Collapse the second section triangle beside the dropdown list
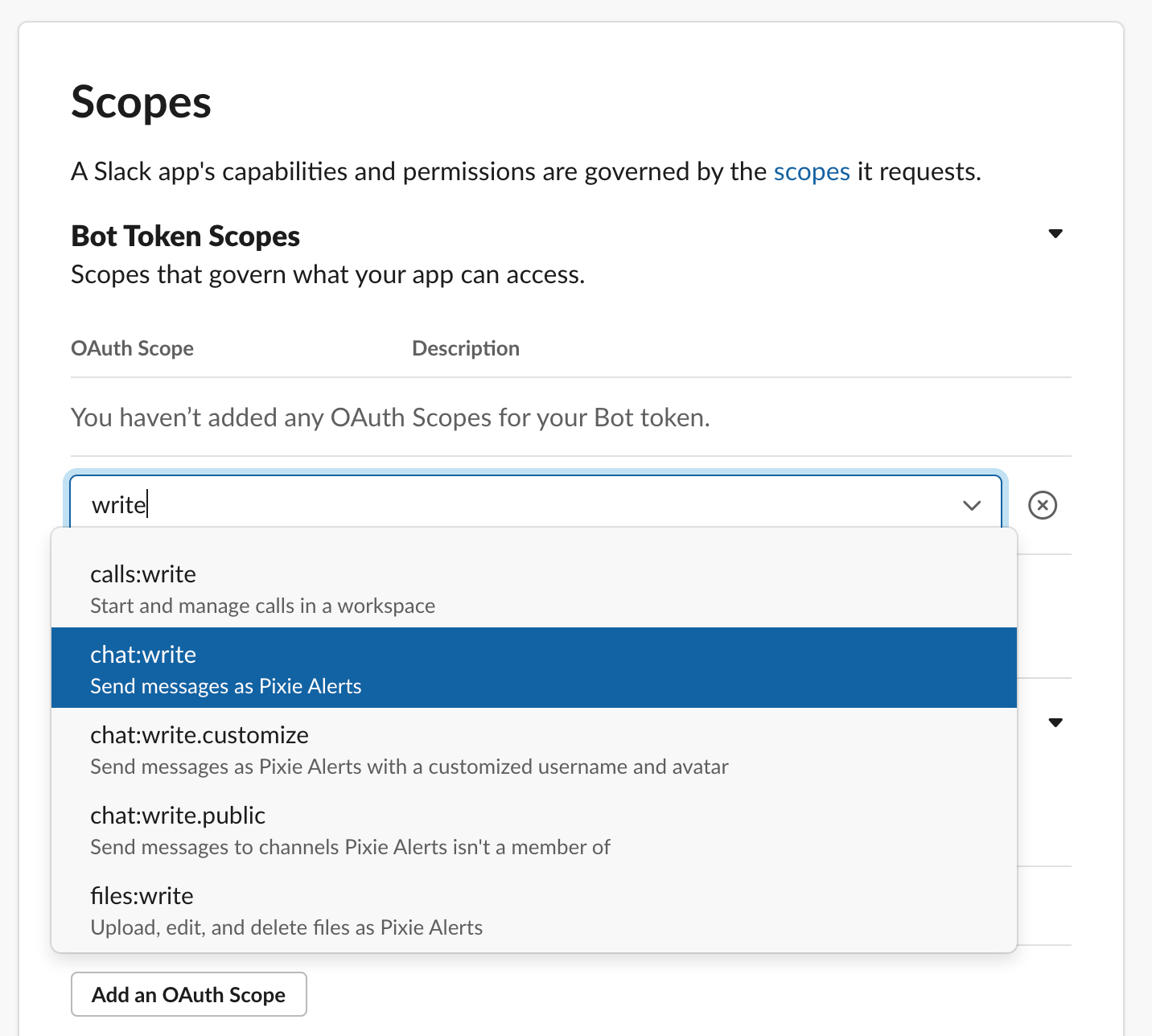1152x1036 pixels. 1055,722
